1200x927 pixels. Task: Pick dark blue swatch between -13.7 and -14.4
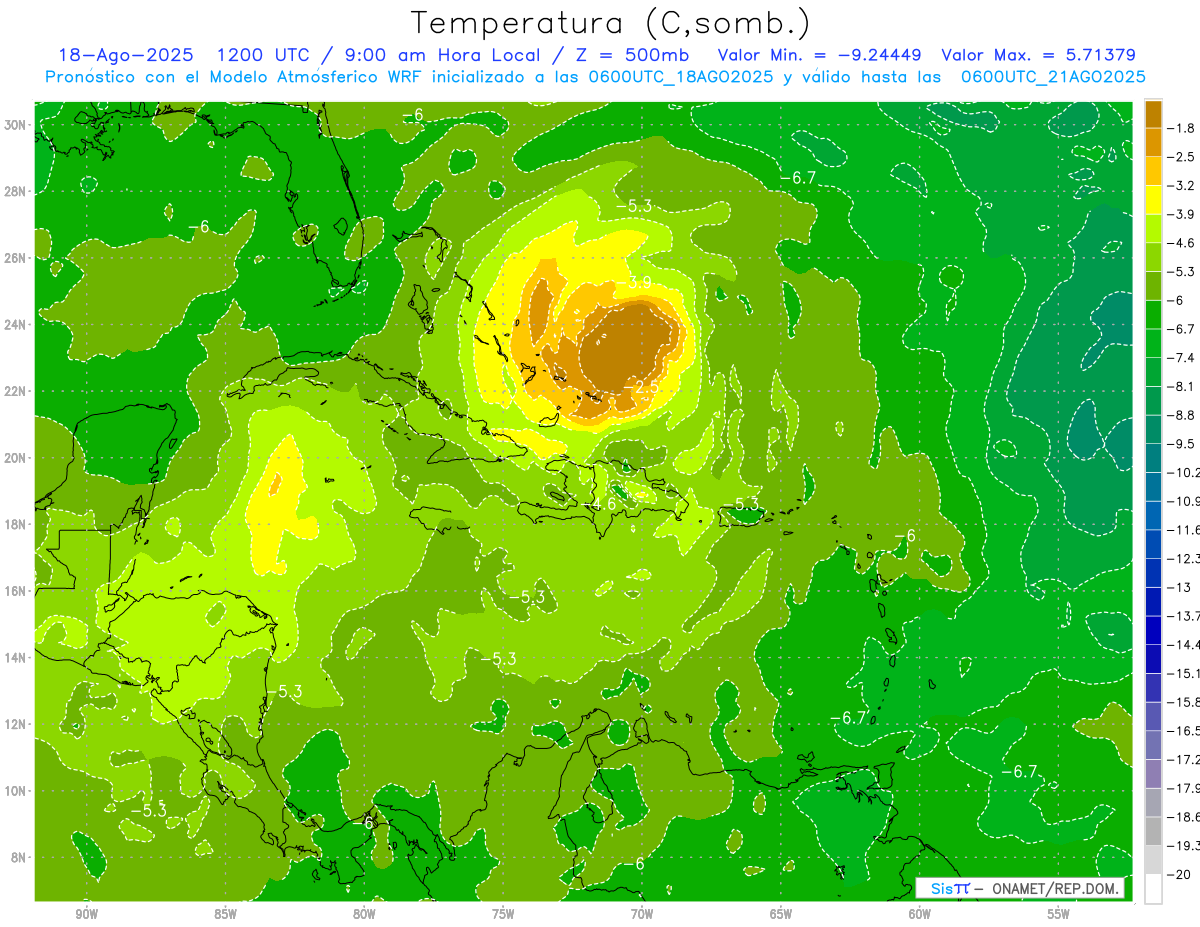(1153, 630)
